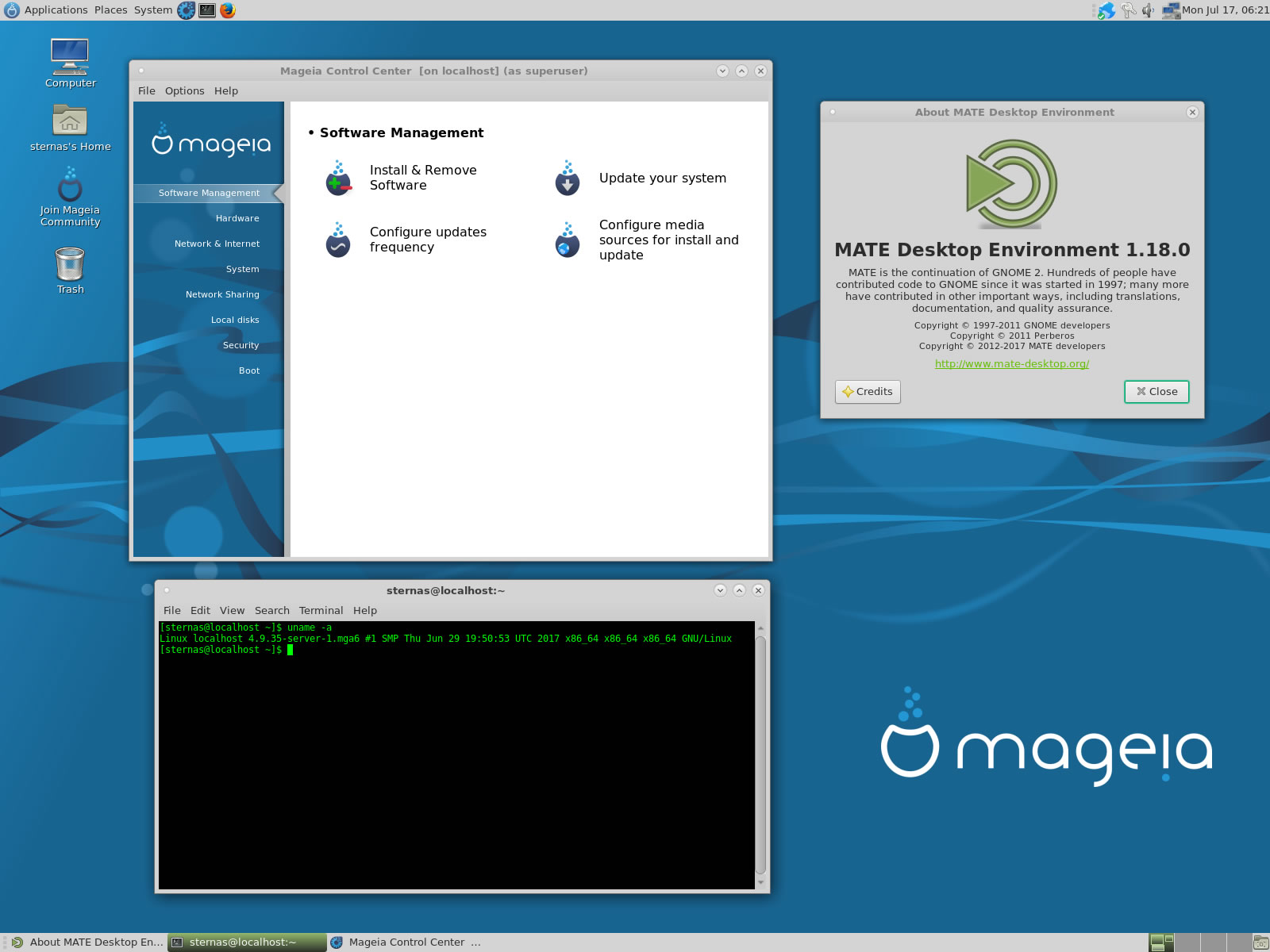Screen dimensions: 1270x952
Task: Launch Firefox from the top panel
Action: click(228, 10)
